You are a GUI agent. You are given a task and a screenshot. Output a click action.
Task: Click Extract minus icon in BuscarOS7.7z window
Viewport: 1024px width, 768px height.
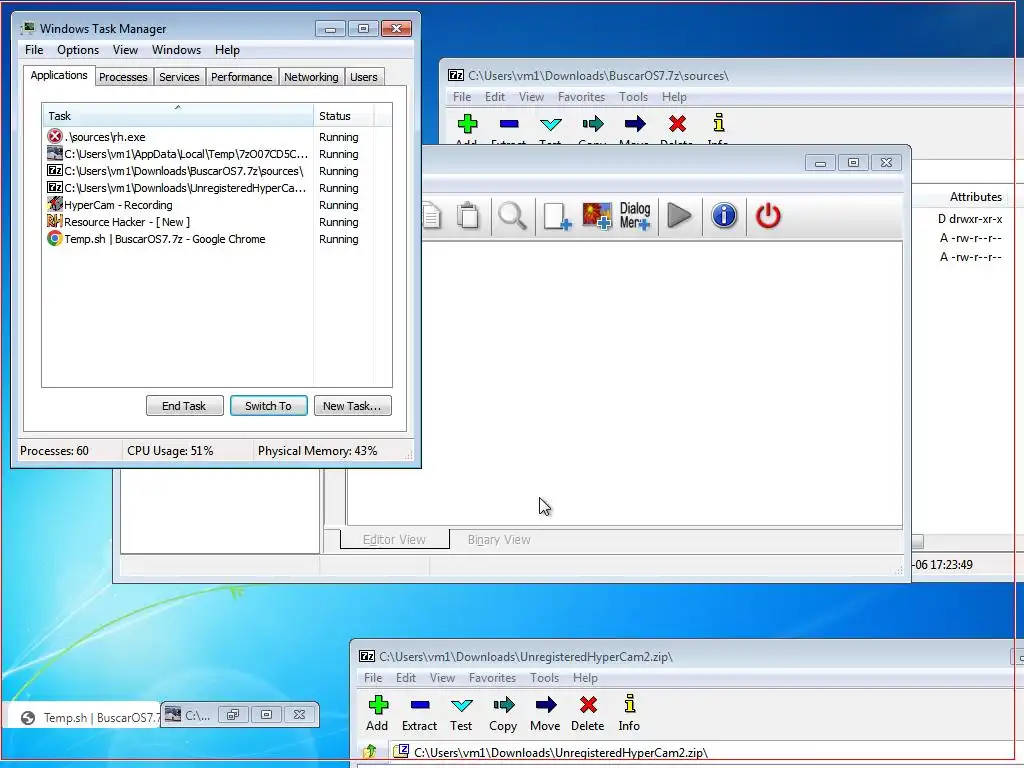tap(509, 123)
